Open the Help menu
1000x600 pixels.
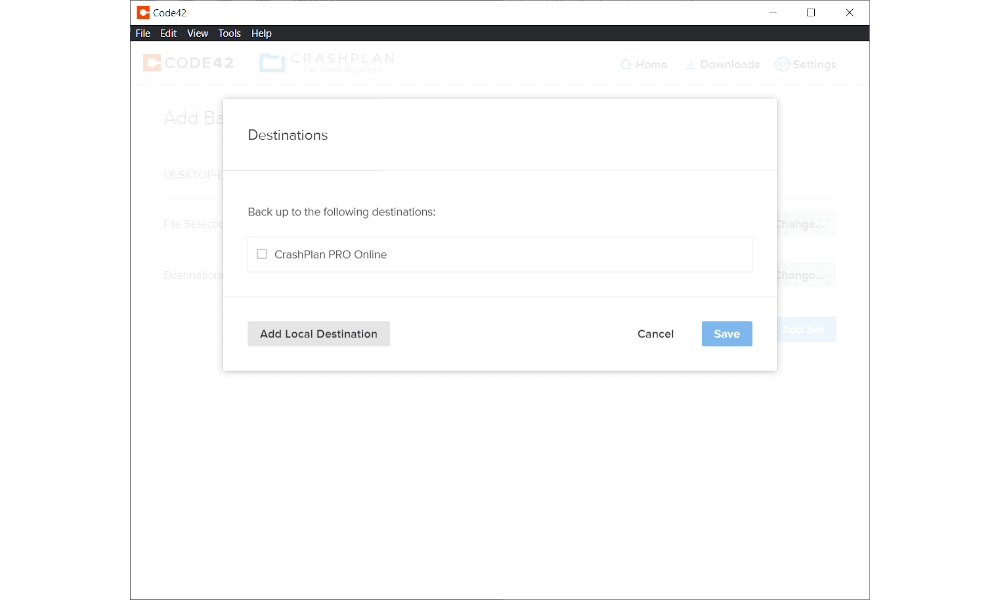pos(261,33)
